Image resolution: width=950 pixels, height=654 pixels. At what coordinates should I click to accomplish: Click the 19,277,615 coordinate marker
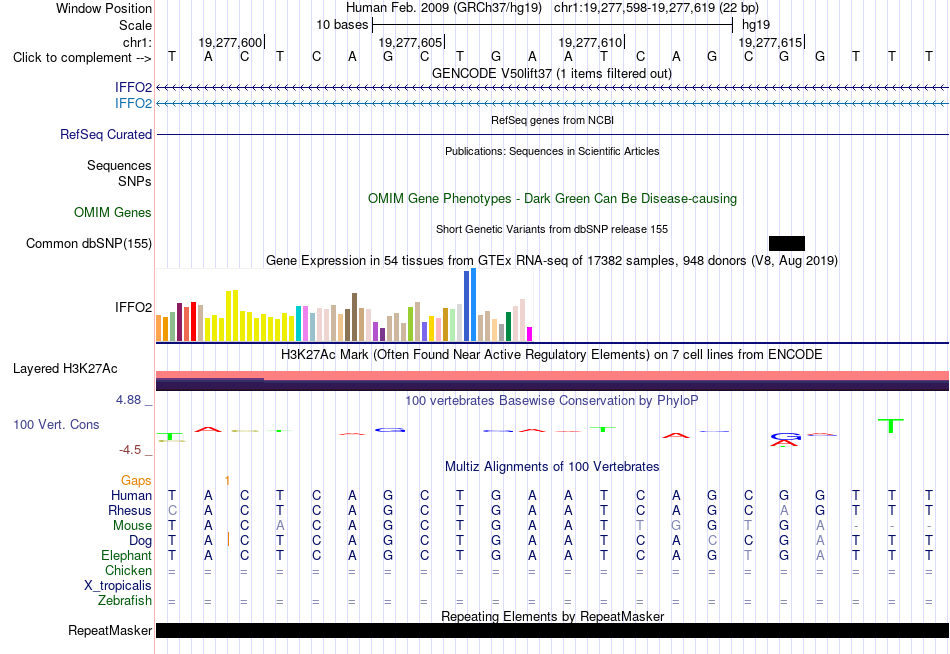coord(770,42)
